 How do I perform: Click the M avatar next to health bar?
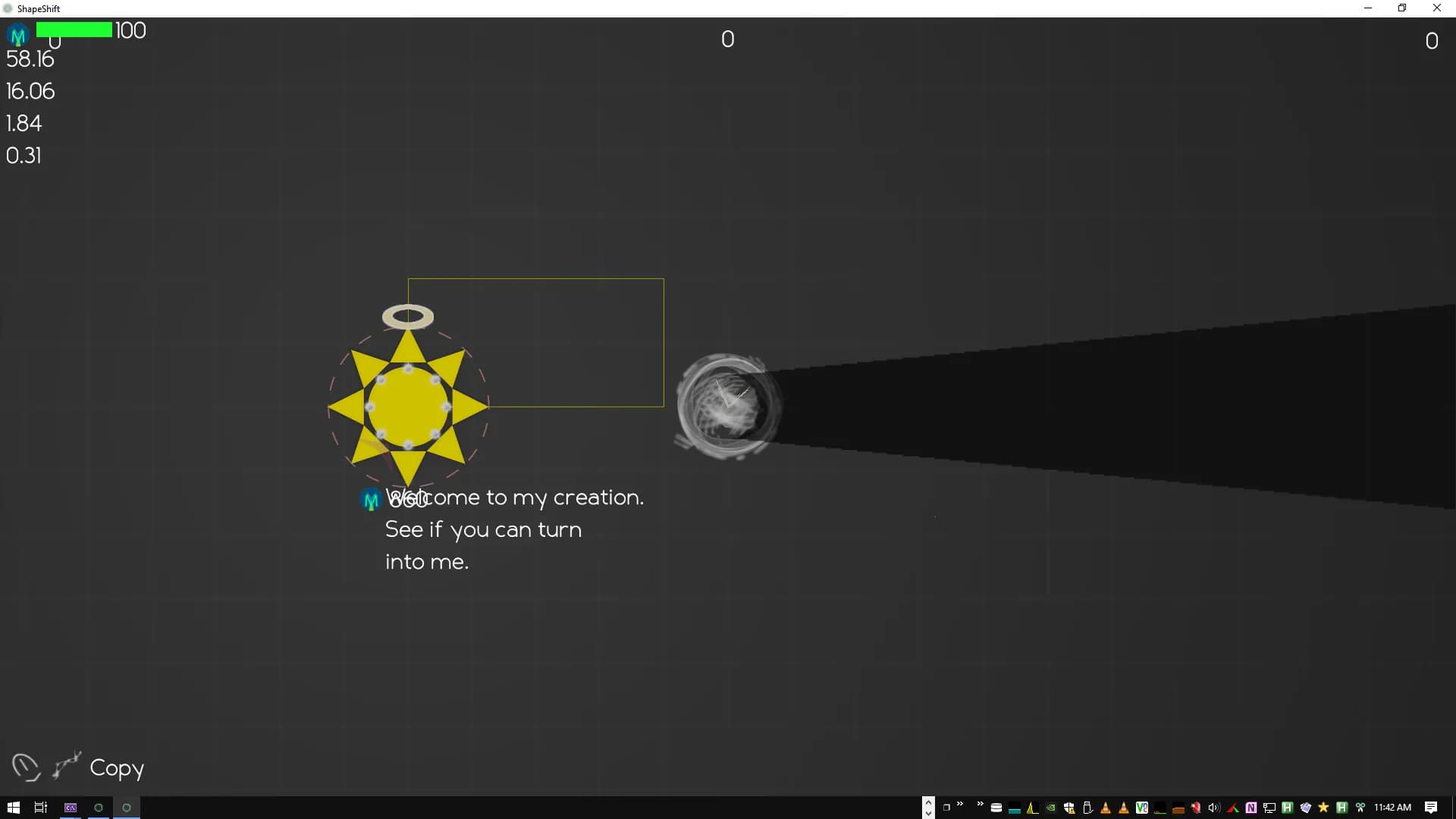(x=18, y=35)
